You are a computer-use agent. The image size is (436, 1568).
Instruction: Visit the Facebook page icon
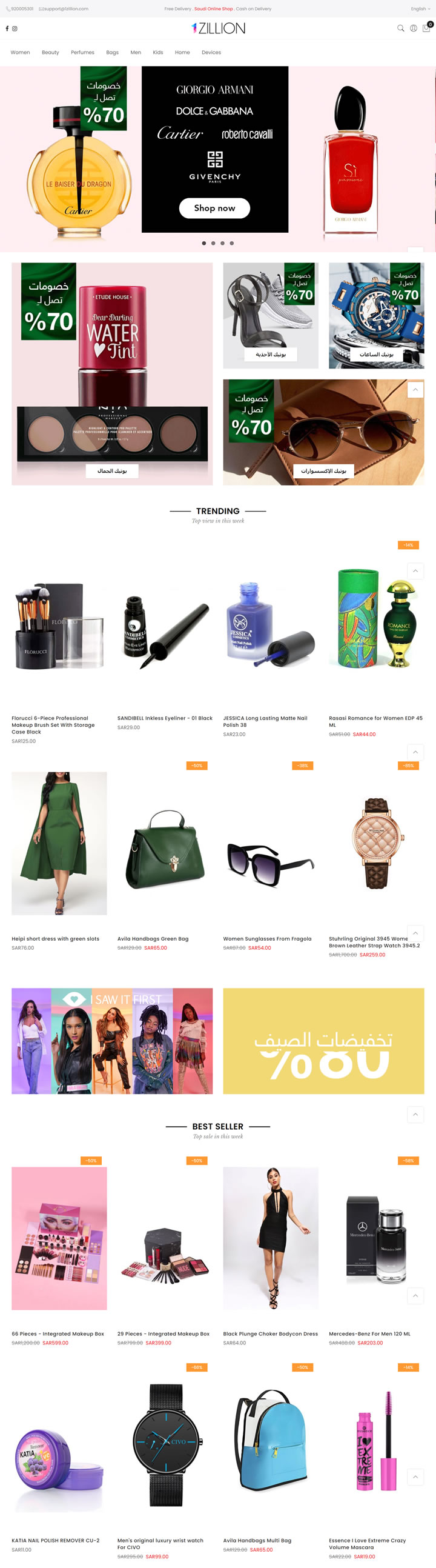click(7, 28)
